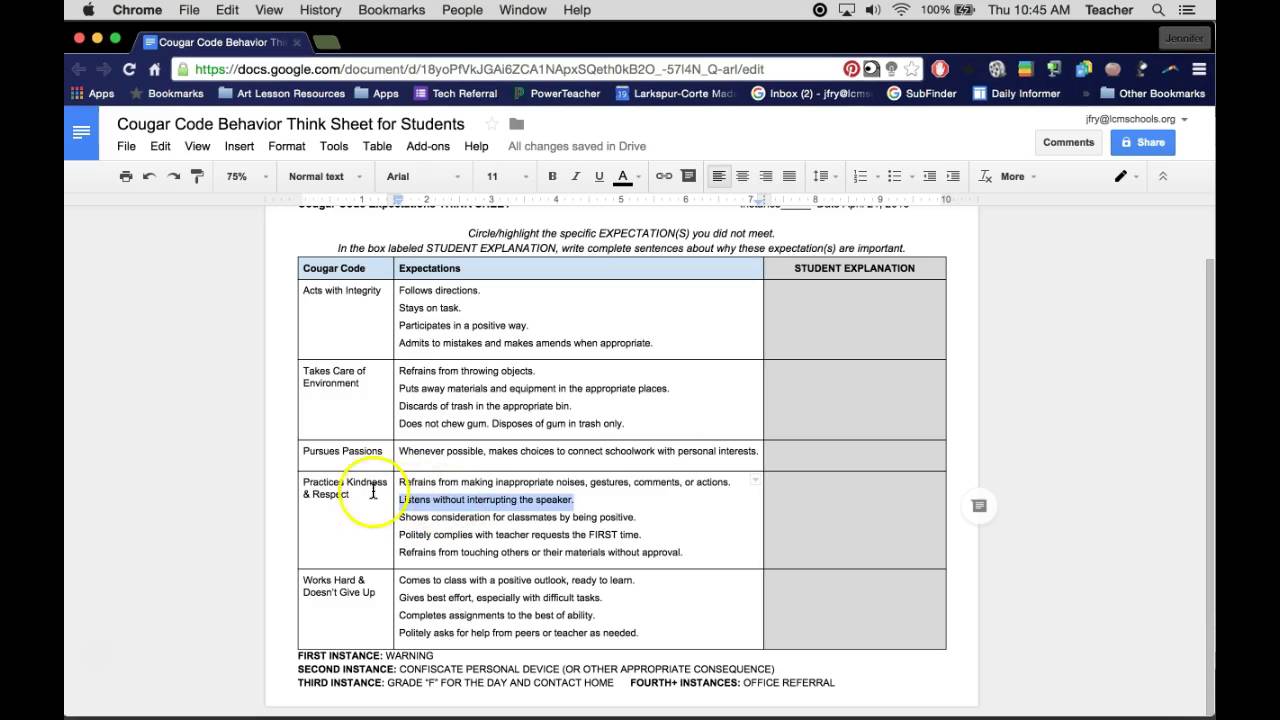This screenshot has height=720, width=1280.
Task: Open the editing mode pencil dropdown
Action: [1127, 176]
